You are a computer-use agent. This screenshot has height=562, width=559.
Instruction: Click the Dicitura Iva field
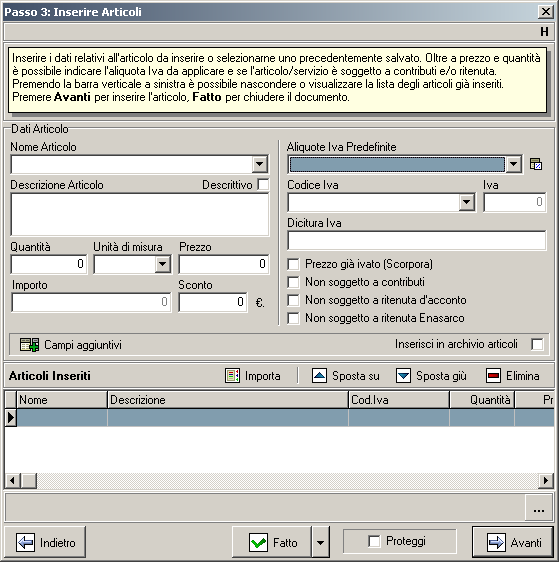(417, 240)
